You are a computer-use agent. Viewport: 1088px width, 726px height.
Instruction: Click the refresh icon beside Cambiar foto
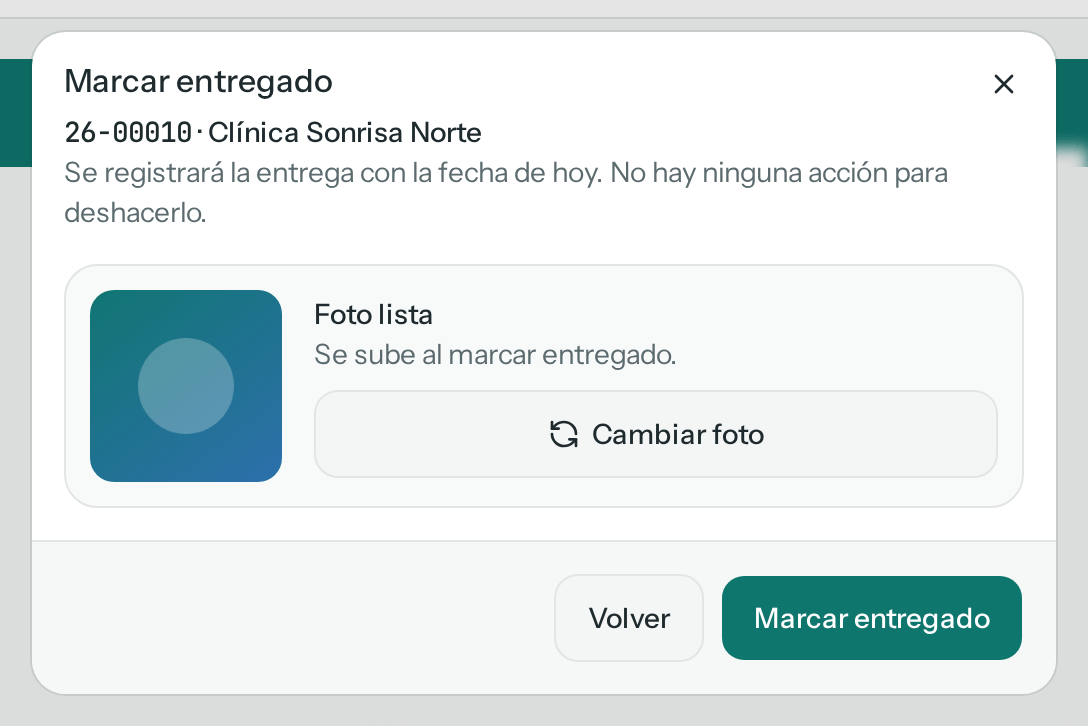point(564,434)
